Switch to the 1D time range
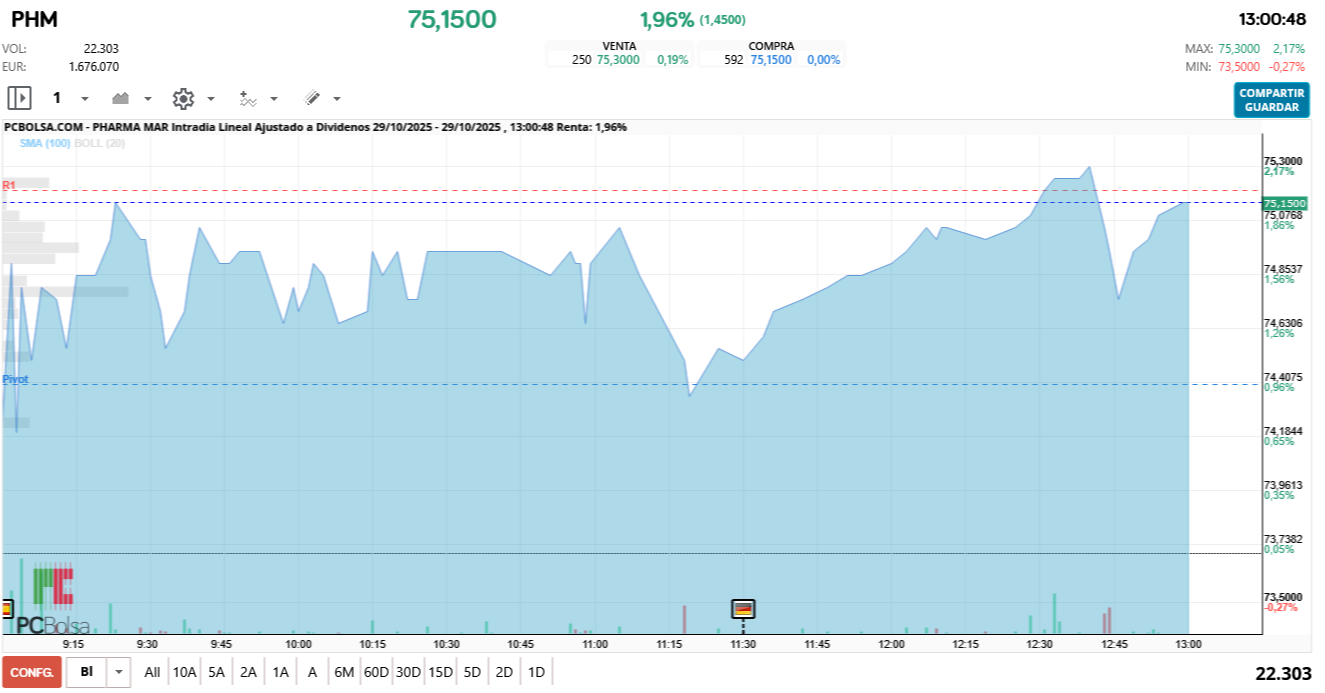The width and height of the screenshot is (1325, 693). coord(536,672)
